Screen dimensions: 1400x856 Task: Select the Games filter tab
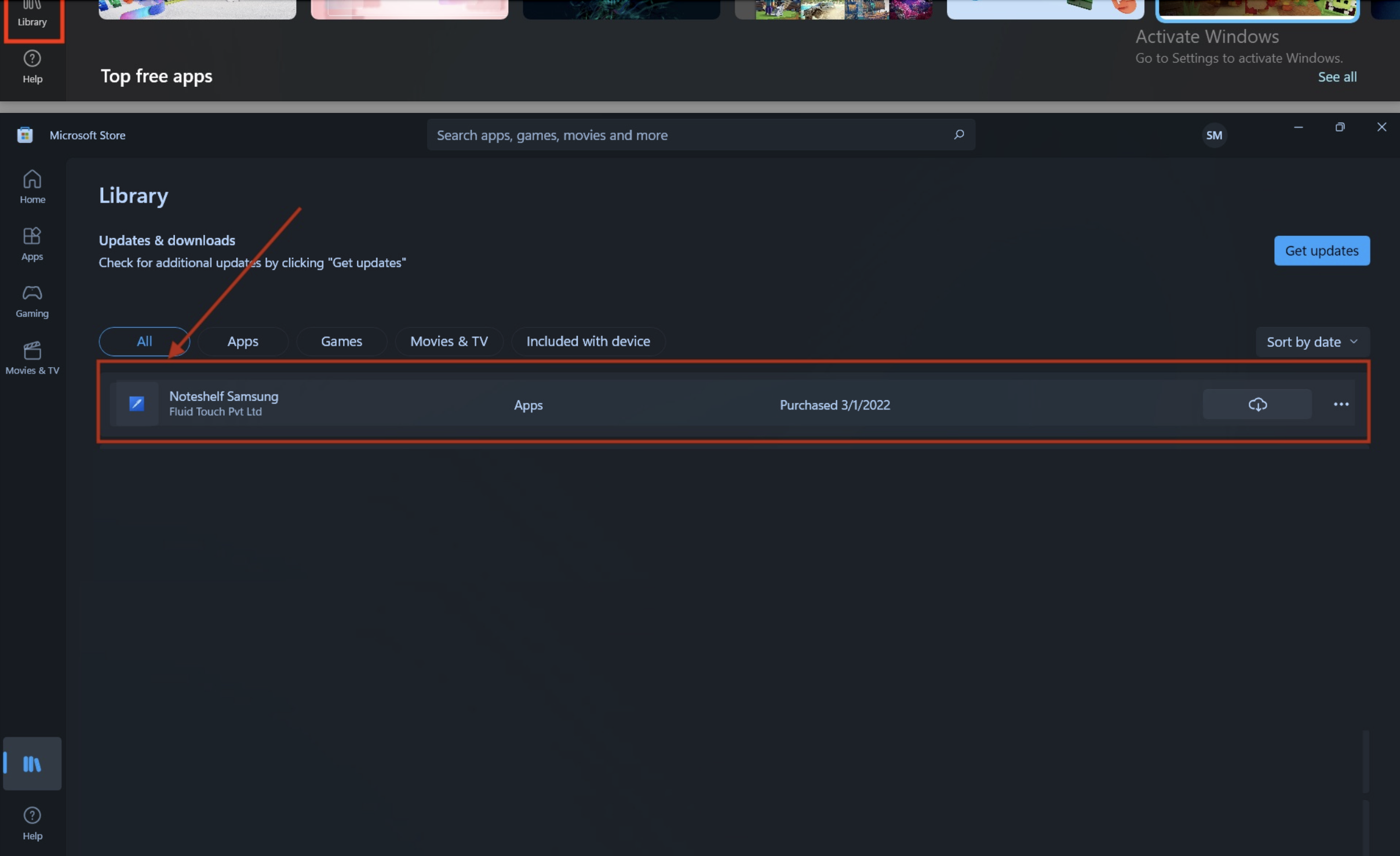pyautogui.click(x=341, y=341)
